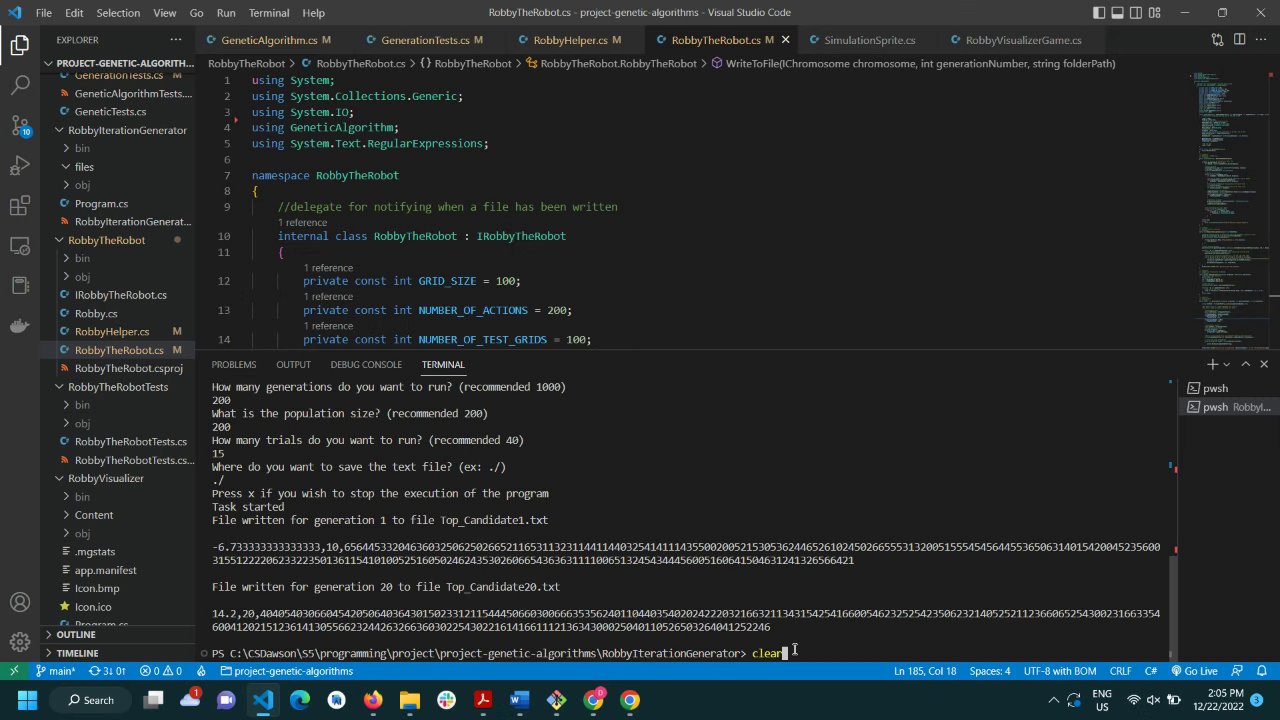Open the Manage gear settings icon

pyautogui.click(x=20, y=643)
